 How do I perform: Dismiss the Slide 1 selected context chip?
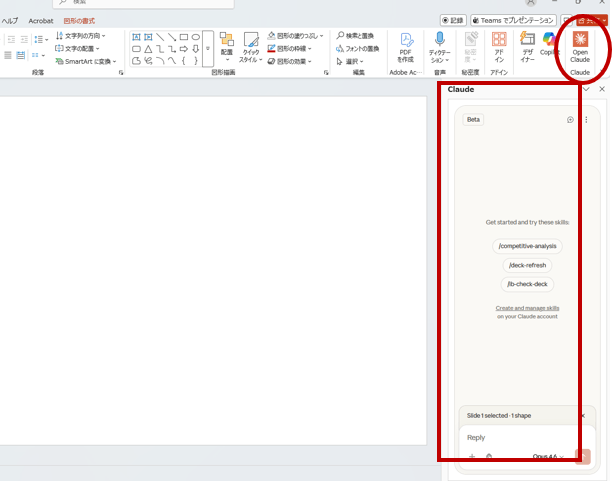click(x=583, y=415)
